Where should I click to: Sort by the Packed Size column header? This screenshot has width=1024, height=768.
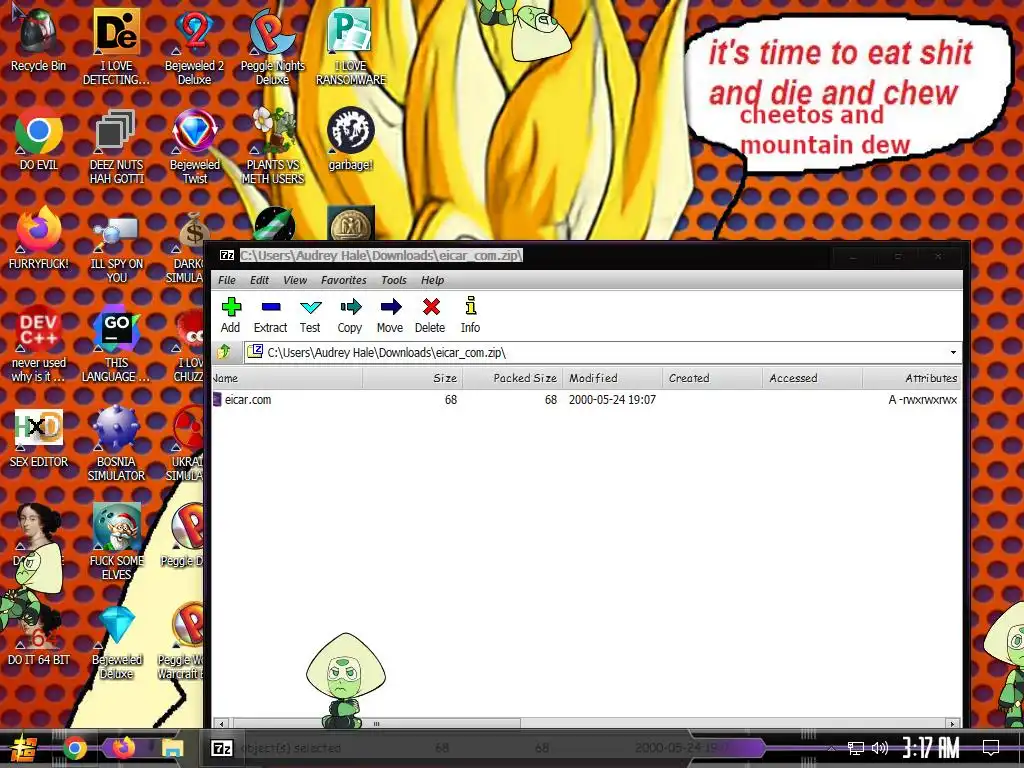coord(513,378)
